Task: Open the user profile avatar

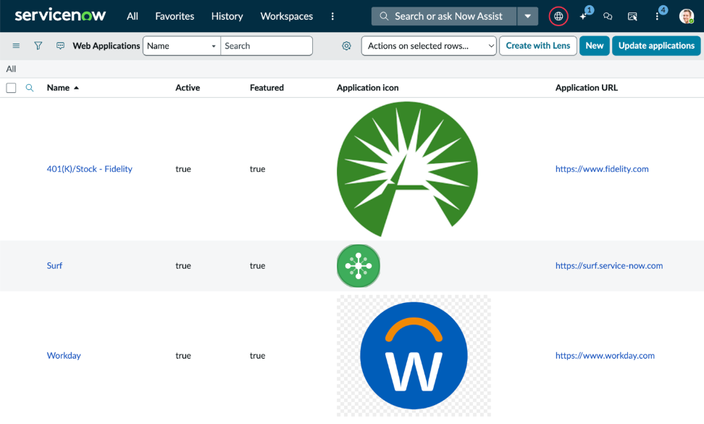Action: [x=686, y=16]
